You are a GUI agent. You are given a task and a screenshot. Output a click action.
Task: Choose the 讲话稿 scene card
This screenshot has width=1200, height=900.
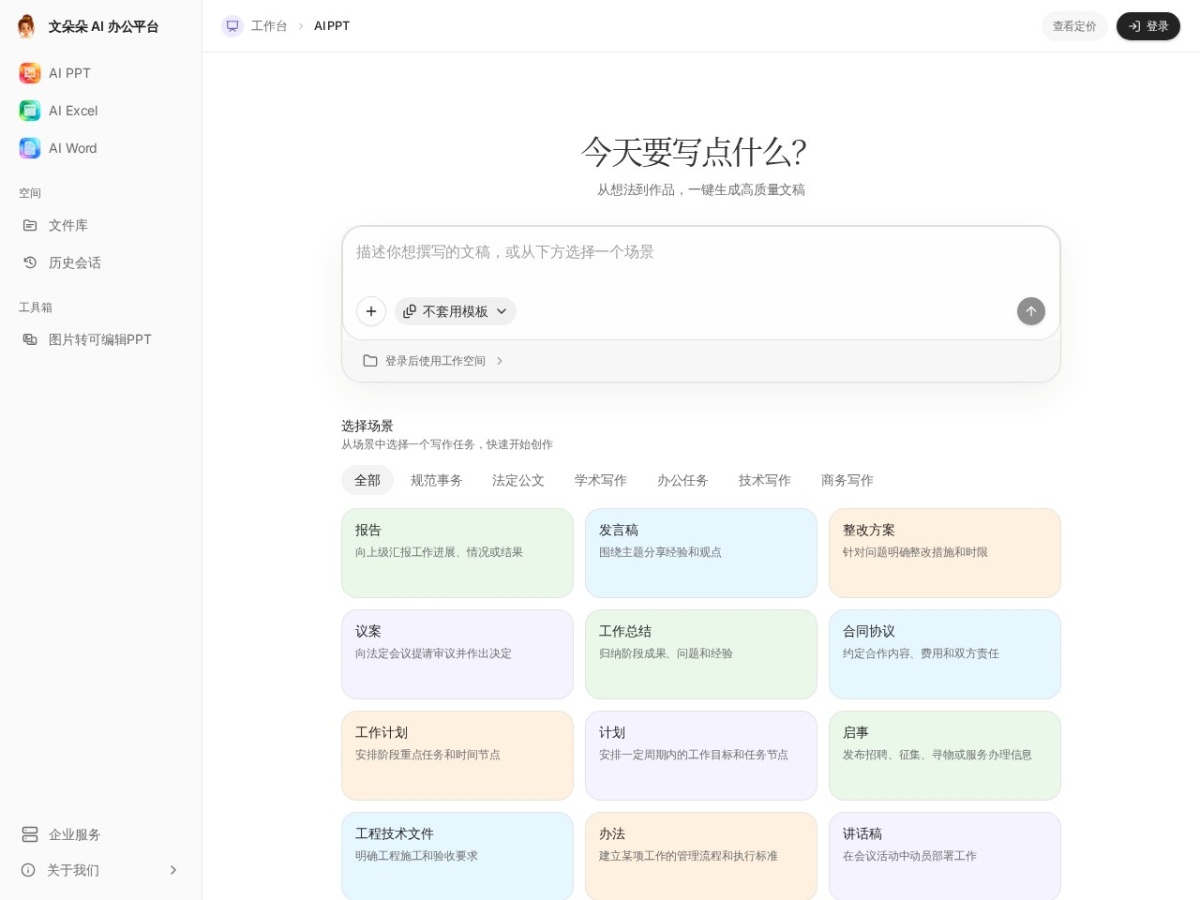pyautogui.click(x=945, y=856)
